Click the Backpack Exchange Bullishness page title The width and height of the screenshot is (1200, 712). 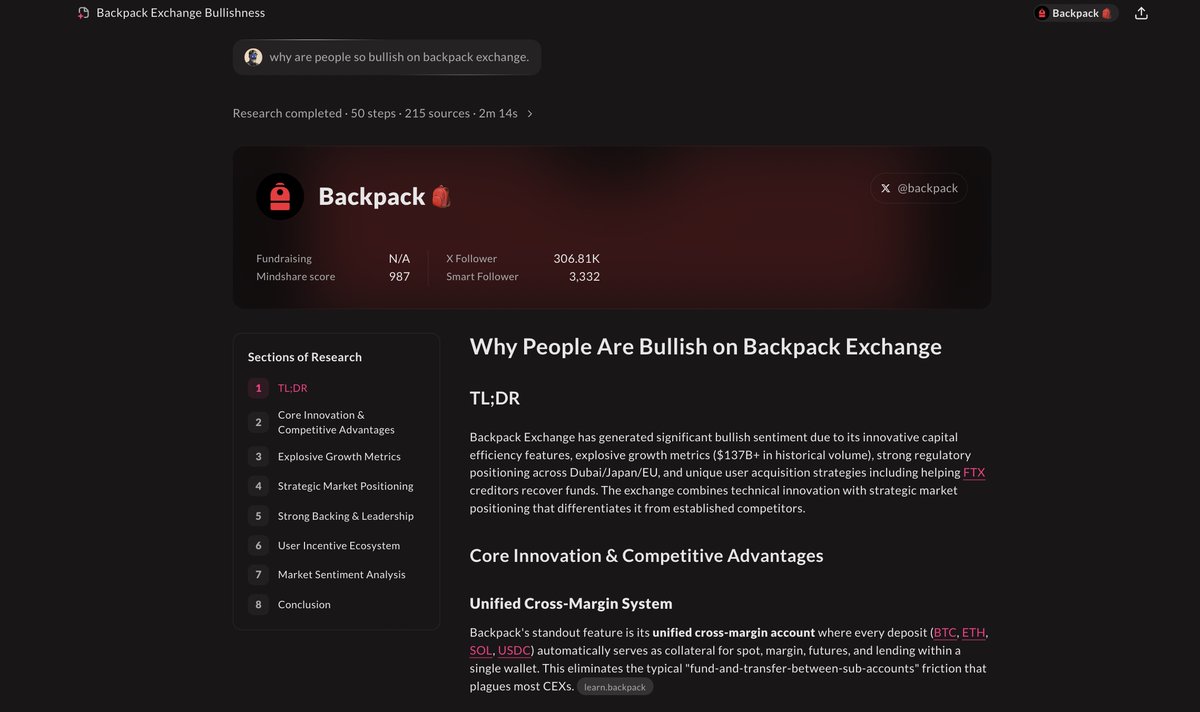[181, 13]
